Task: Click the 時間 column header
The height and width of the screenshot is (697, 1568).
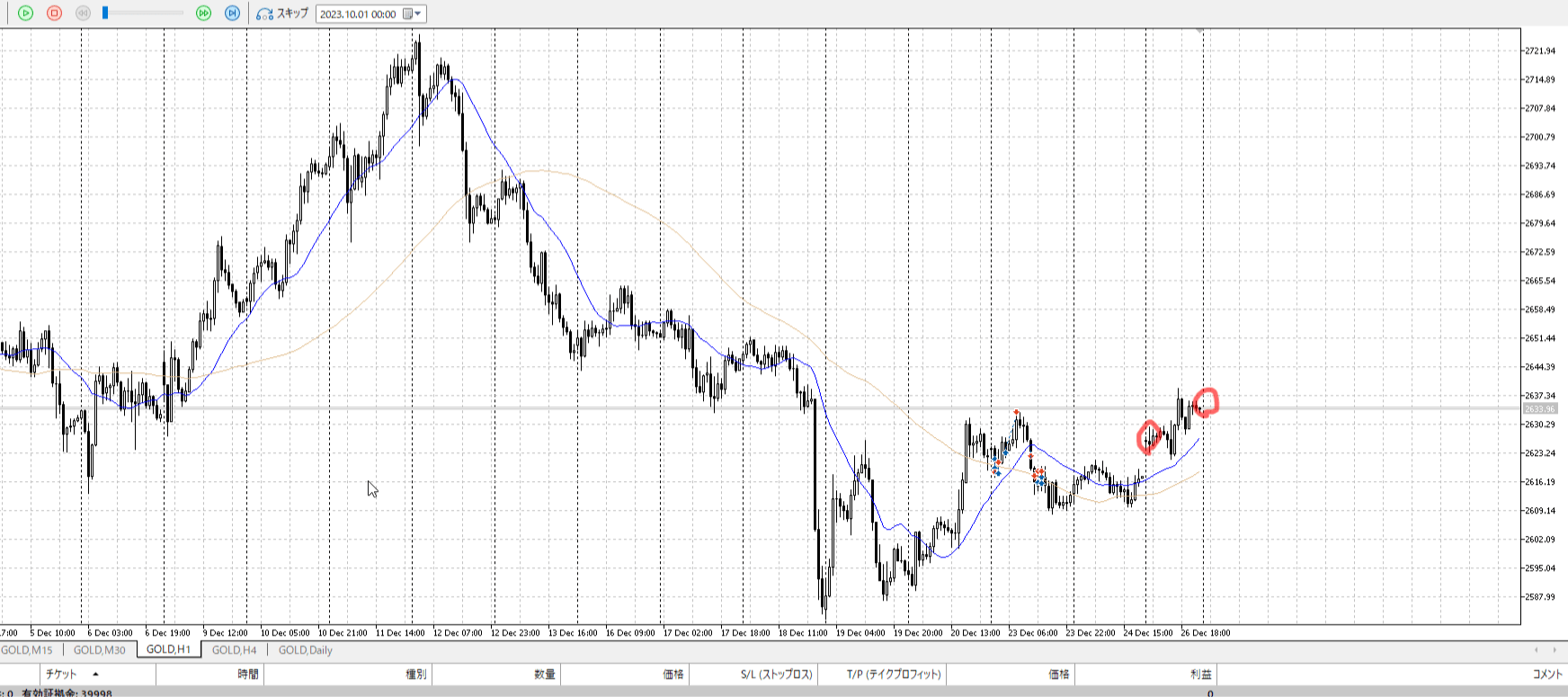Action: 248,675
